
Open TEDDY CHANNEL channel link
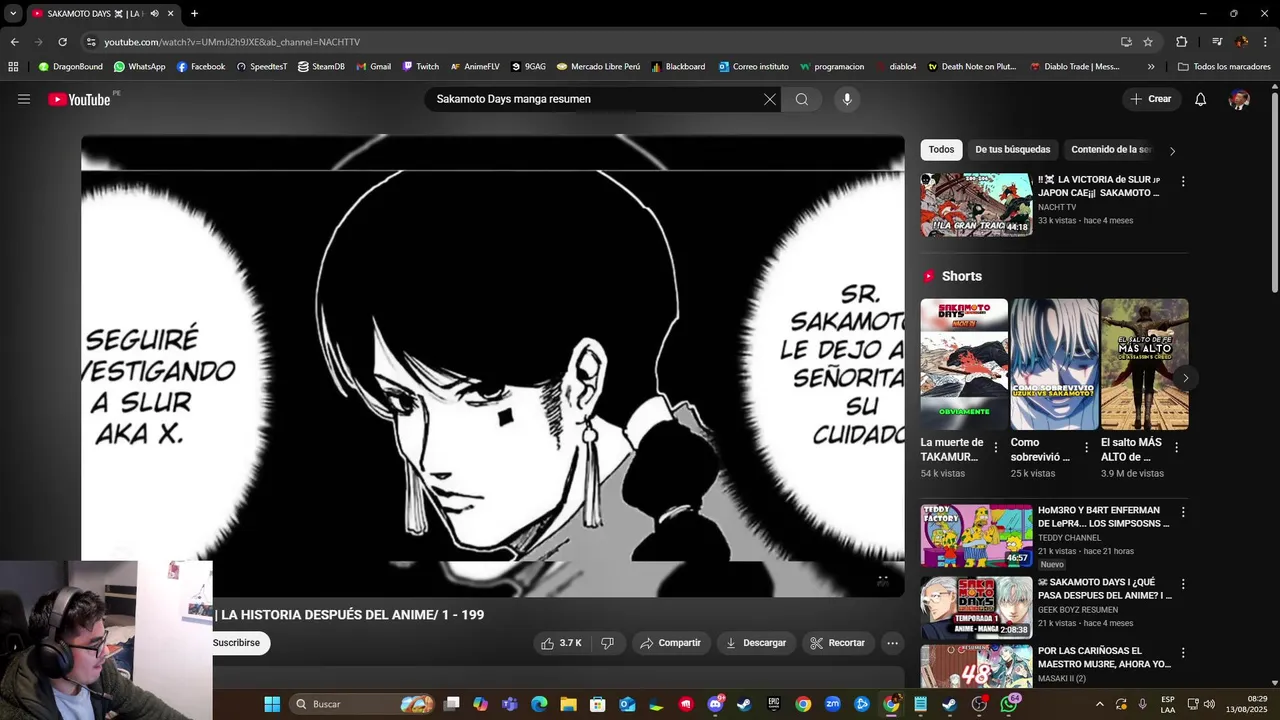tap(1069, 538)
